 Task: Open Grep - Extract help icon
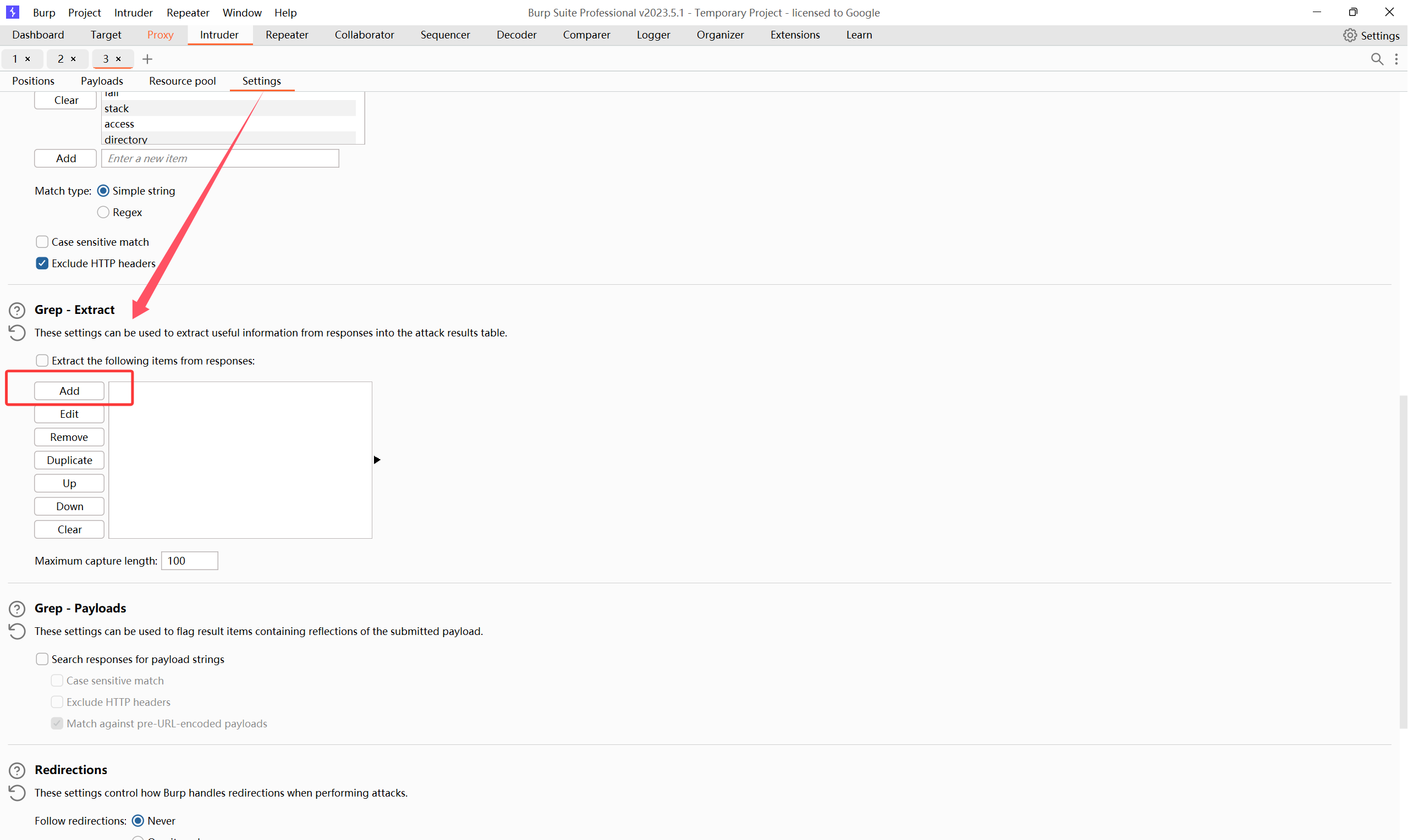17,310
